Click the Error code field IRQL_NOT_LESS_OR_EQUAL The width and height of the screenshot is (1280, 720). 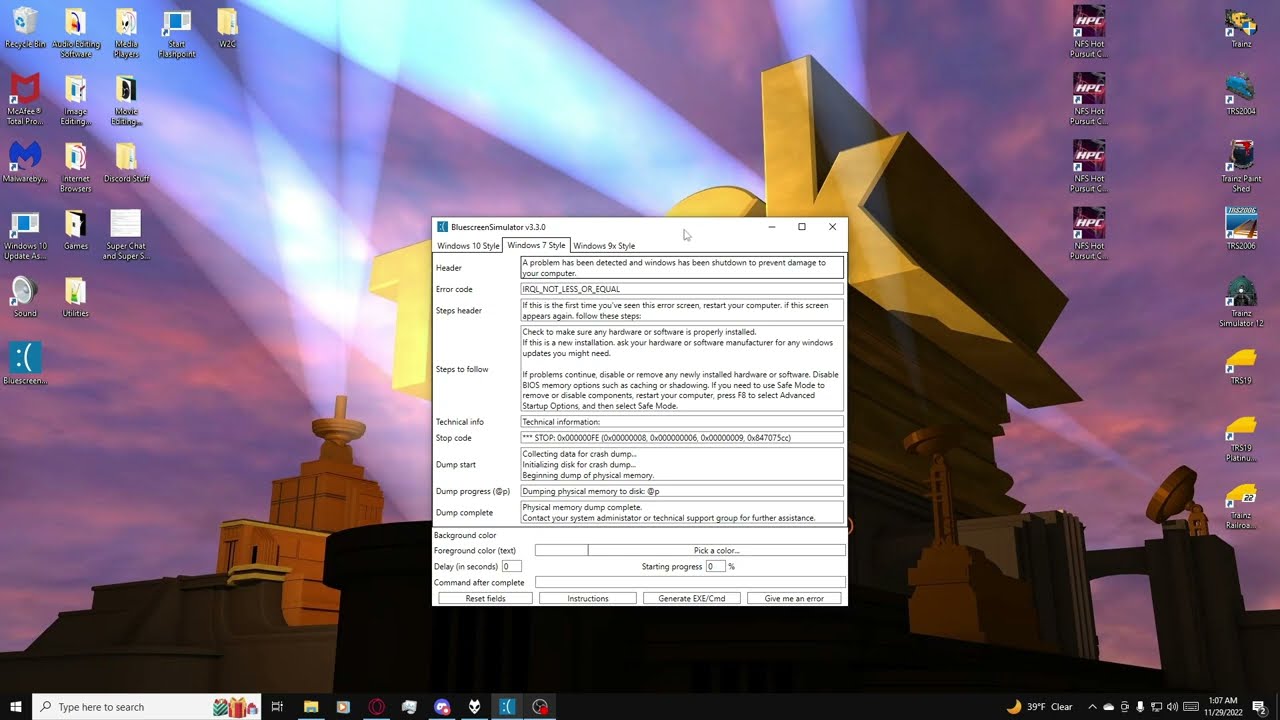tap(682, 289)
